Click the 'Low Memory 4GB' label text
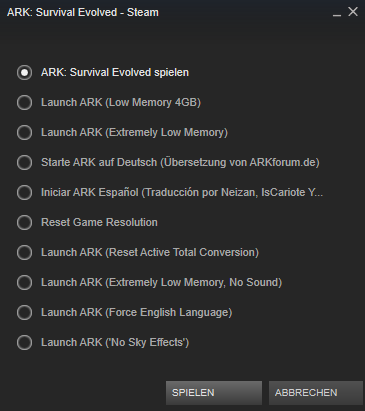365x411 pixels. [x=153, y=103]
